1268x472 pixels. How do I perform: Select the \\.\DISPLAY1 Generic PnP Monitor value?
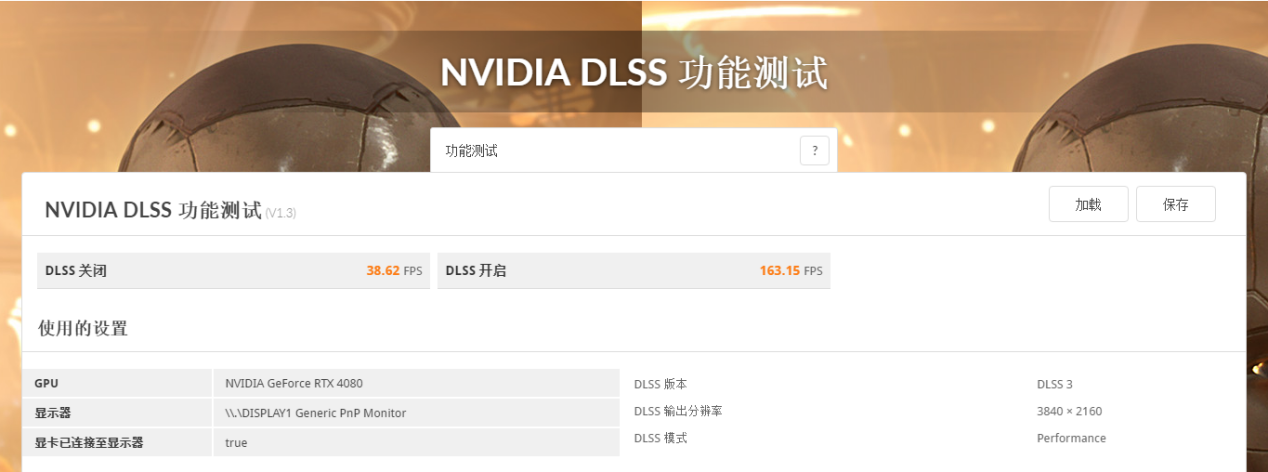316,412
